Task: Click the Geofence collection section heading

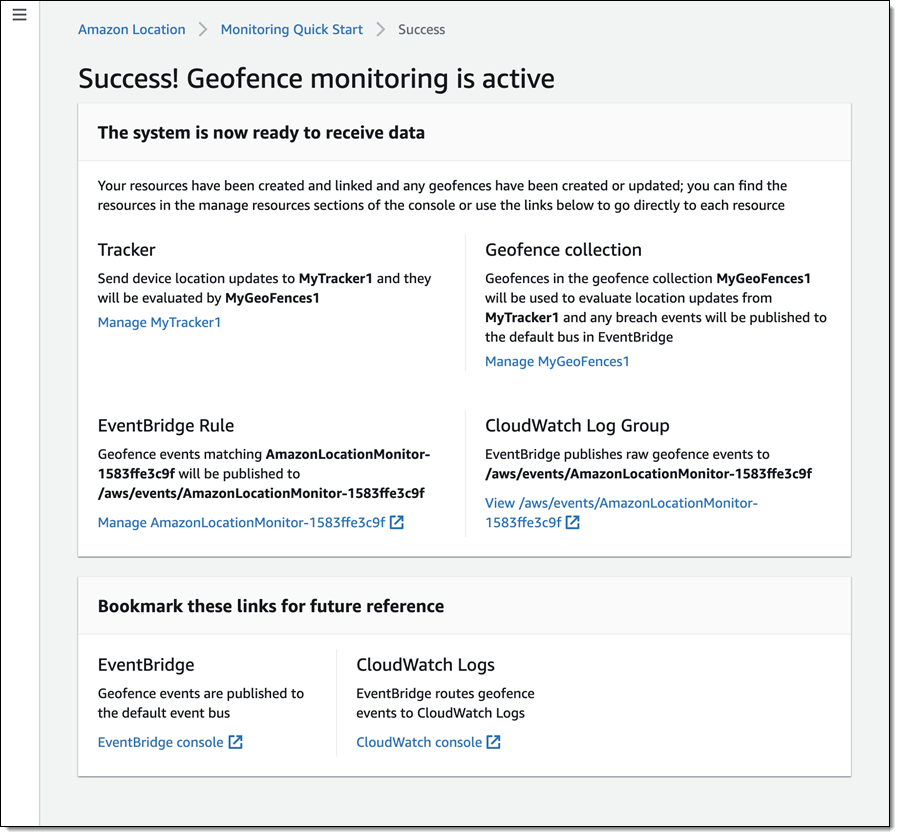Action: (x=563, y=250)
